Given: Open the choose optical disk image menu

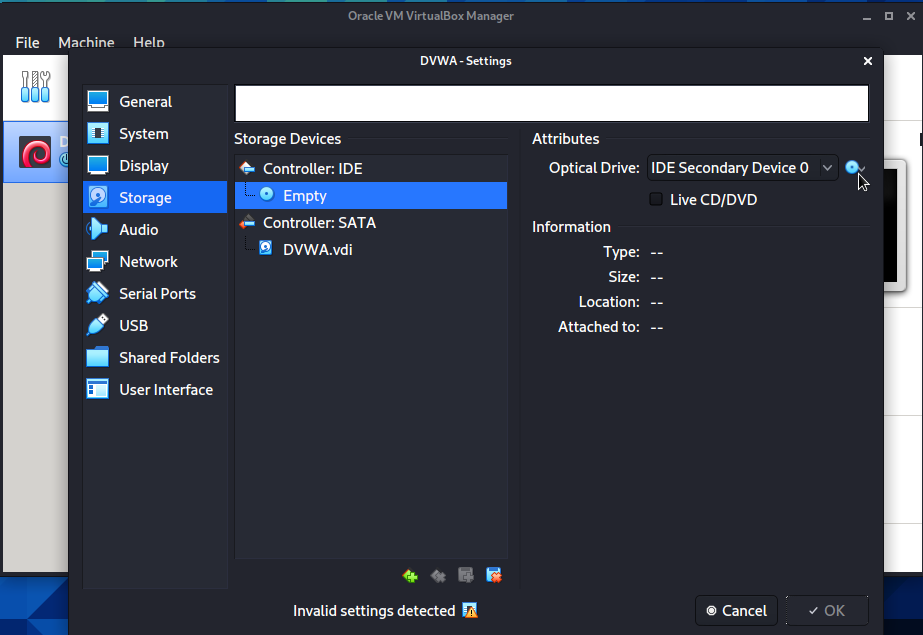Looking at the screenshot, I should (x=855, y=168).
